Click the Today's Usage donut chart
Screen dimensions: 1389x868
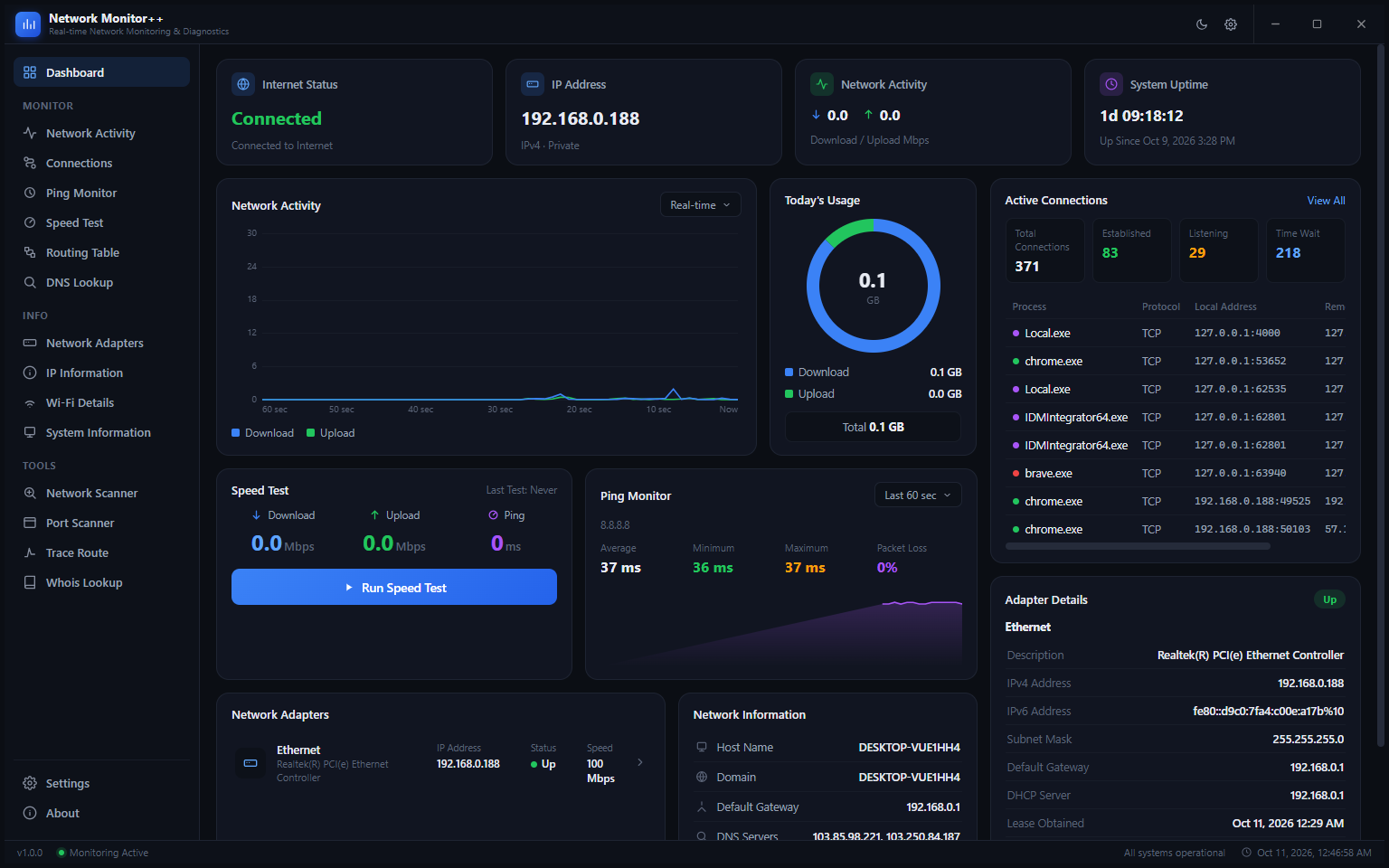[873, 286]
